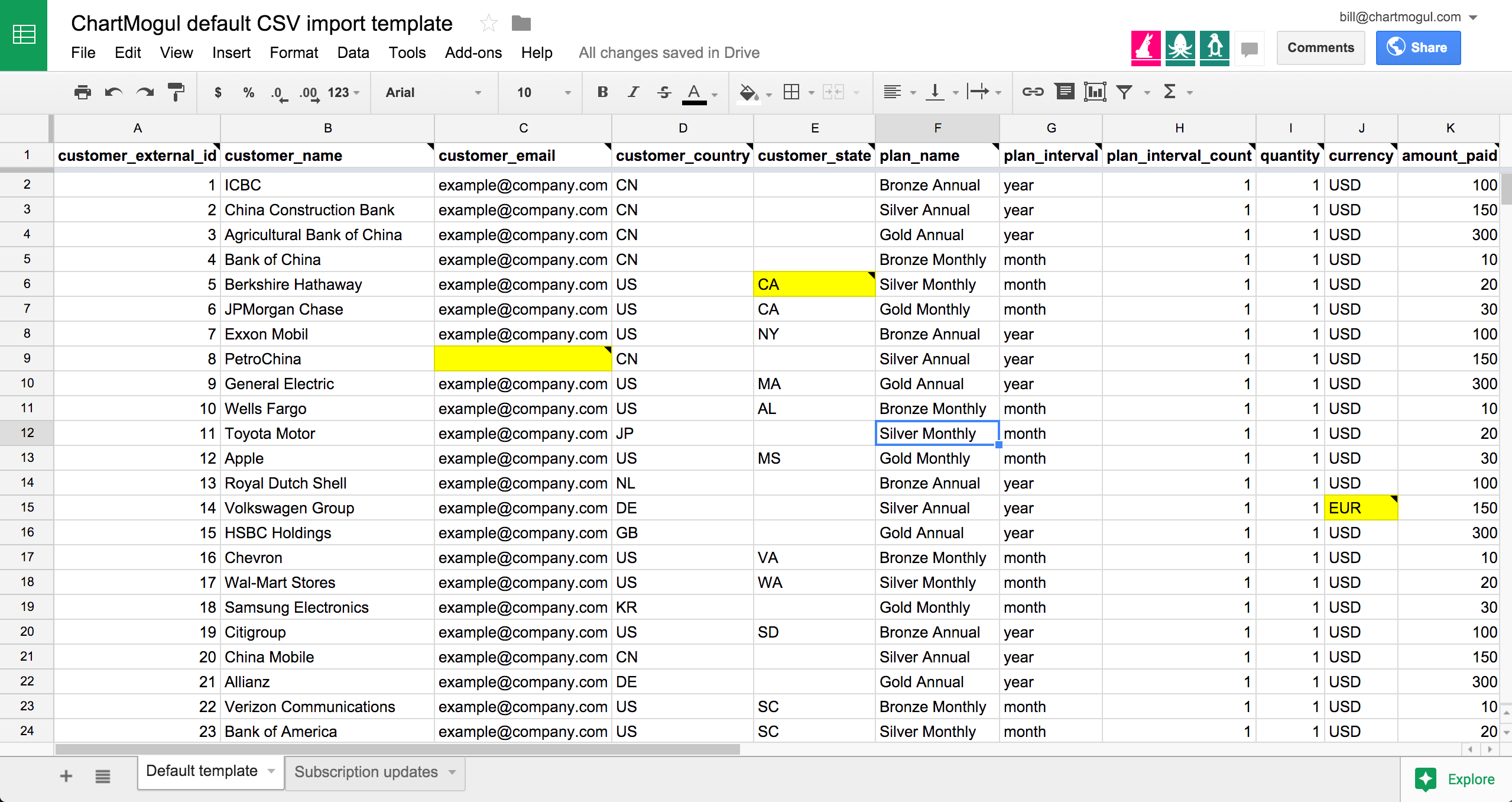Select the Italic formatting icon
The image size is (1512, 802).
[x=632, y=92]
